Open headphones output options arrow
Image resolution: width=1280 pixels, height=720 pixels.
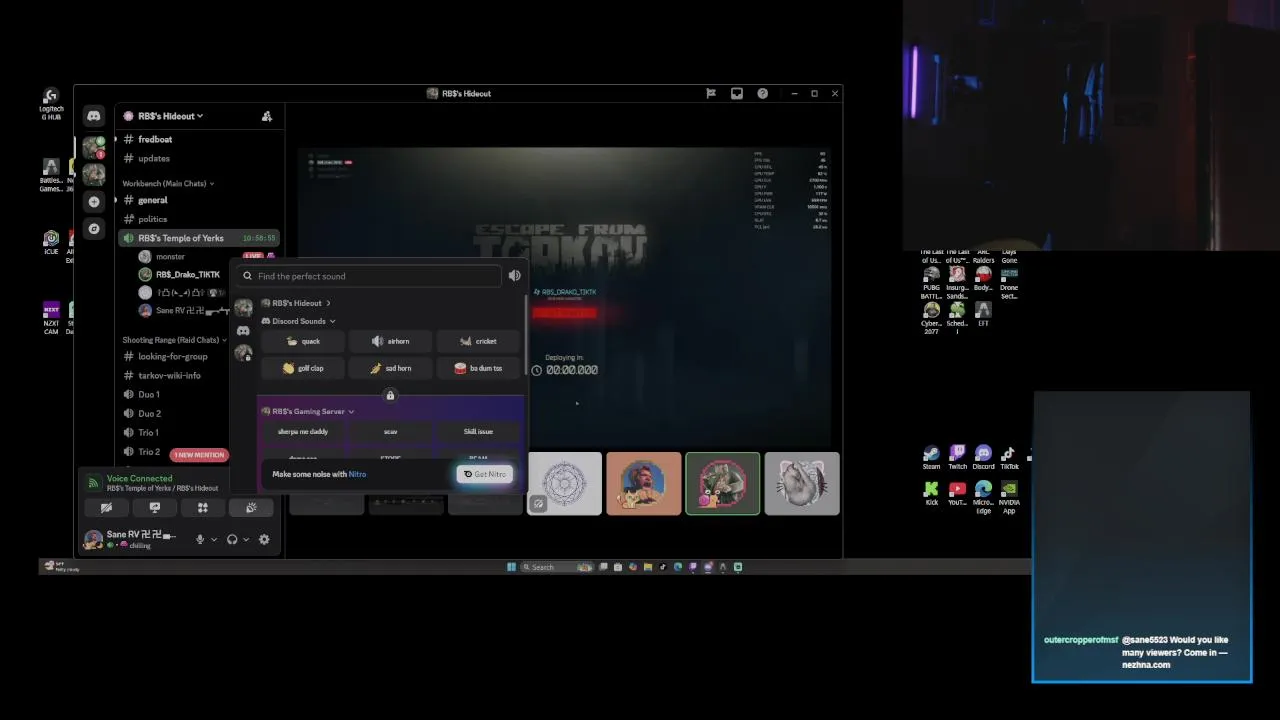point(246,540)
